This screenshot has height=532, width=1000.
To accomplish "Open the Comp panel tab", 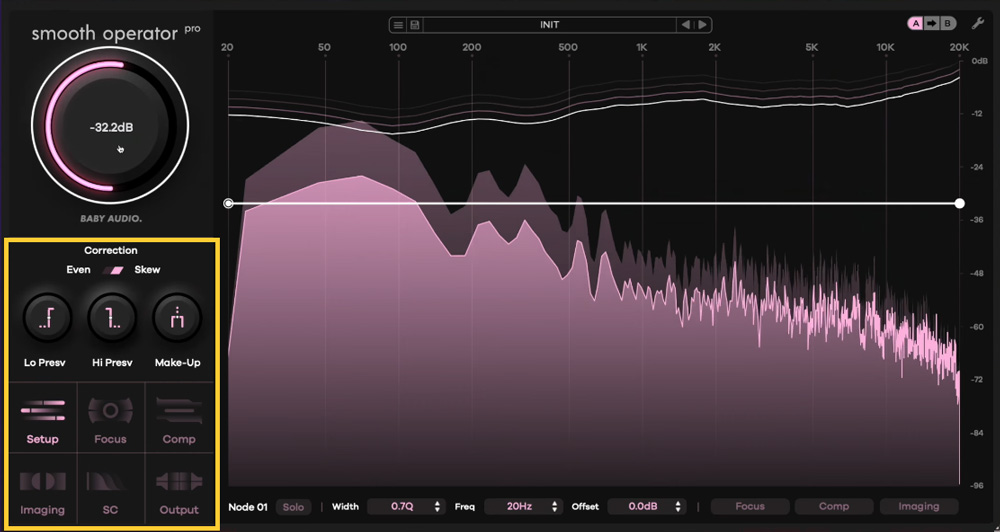I will [179, 418].
